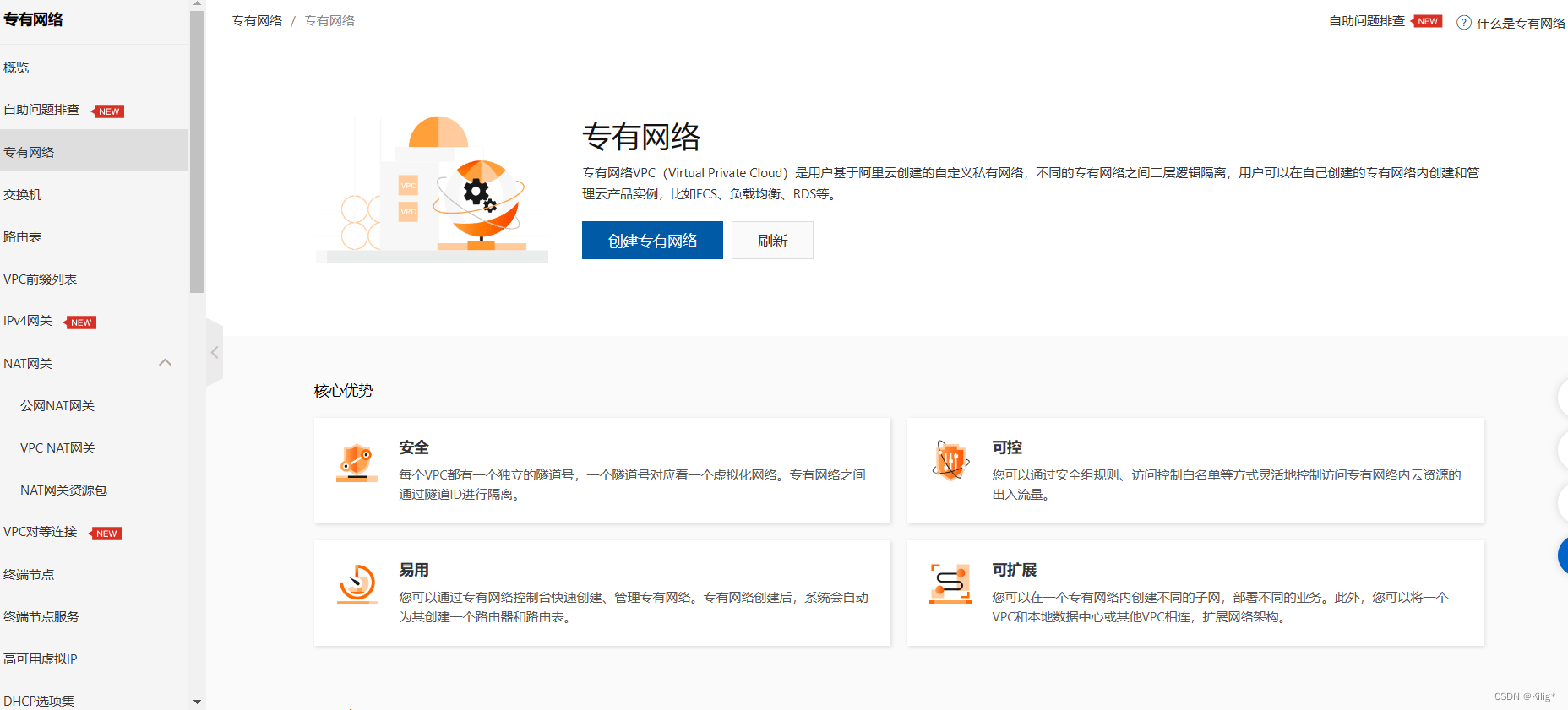Viewport: 1568px width, 710px height.
Task: Click the 安全 card title
Action: [414, 447]
